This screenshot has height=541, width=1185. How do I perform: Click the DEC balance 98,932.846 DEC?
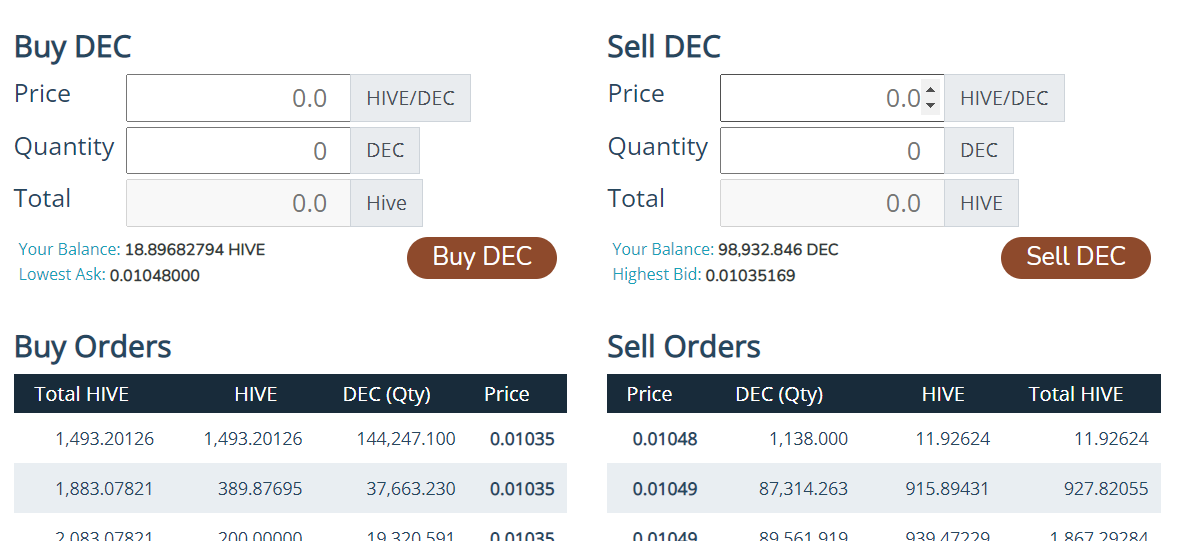[778, 249]
